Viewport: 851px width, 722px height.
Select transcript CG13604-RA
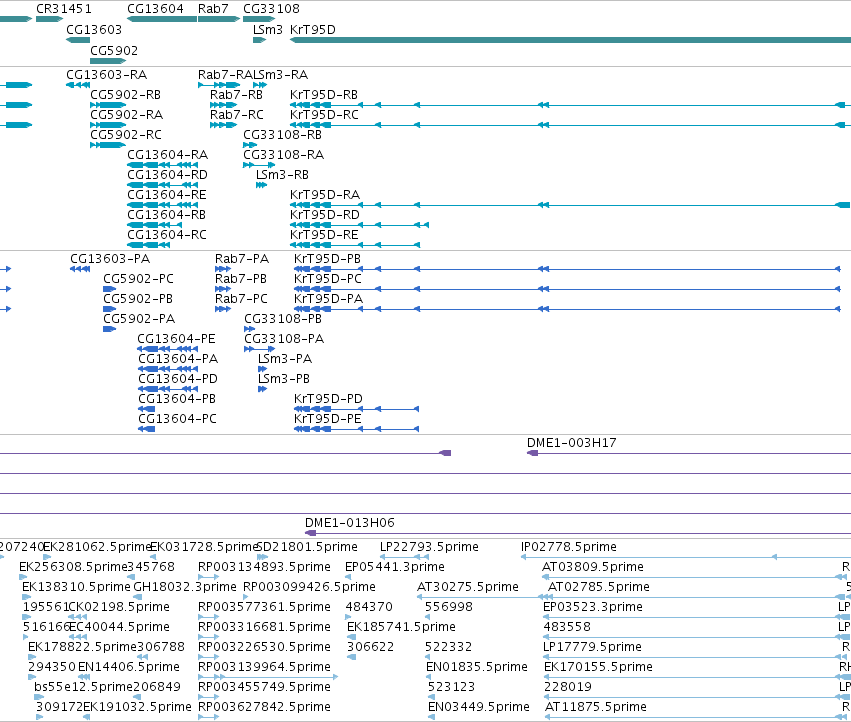point(168,155)
